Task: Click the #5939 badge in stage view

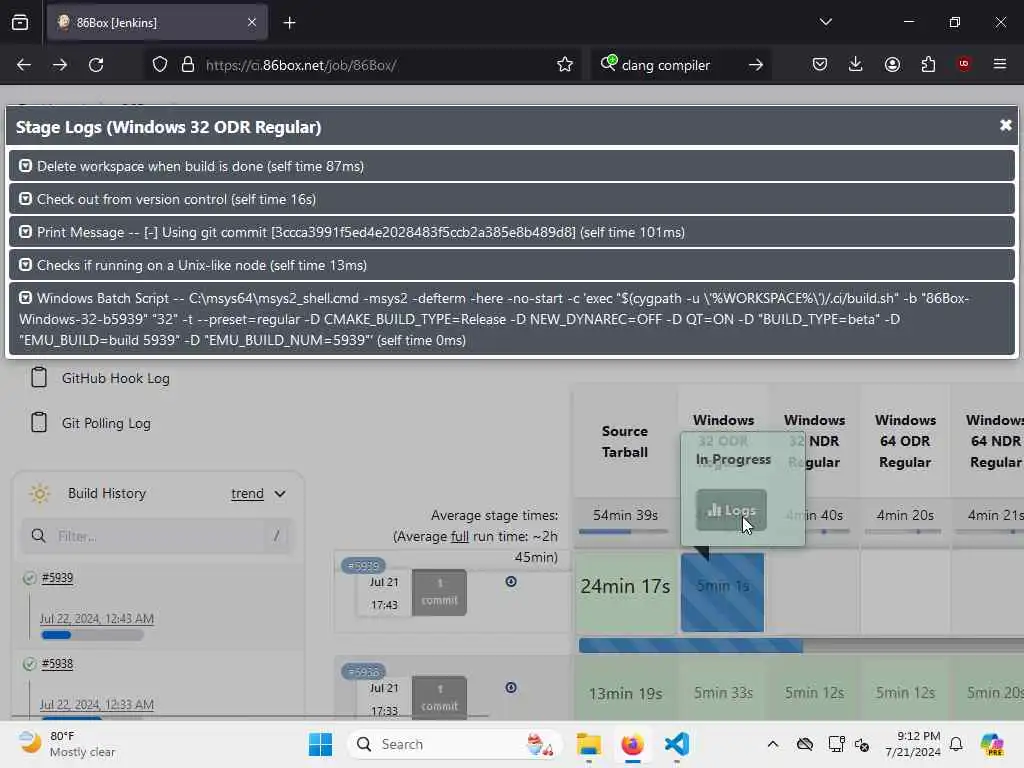Action: (363, 566)
